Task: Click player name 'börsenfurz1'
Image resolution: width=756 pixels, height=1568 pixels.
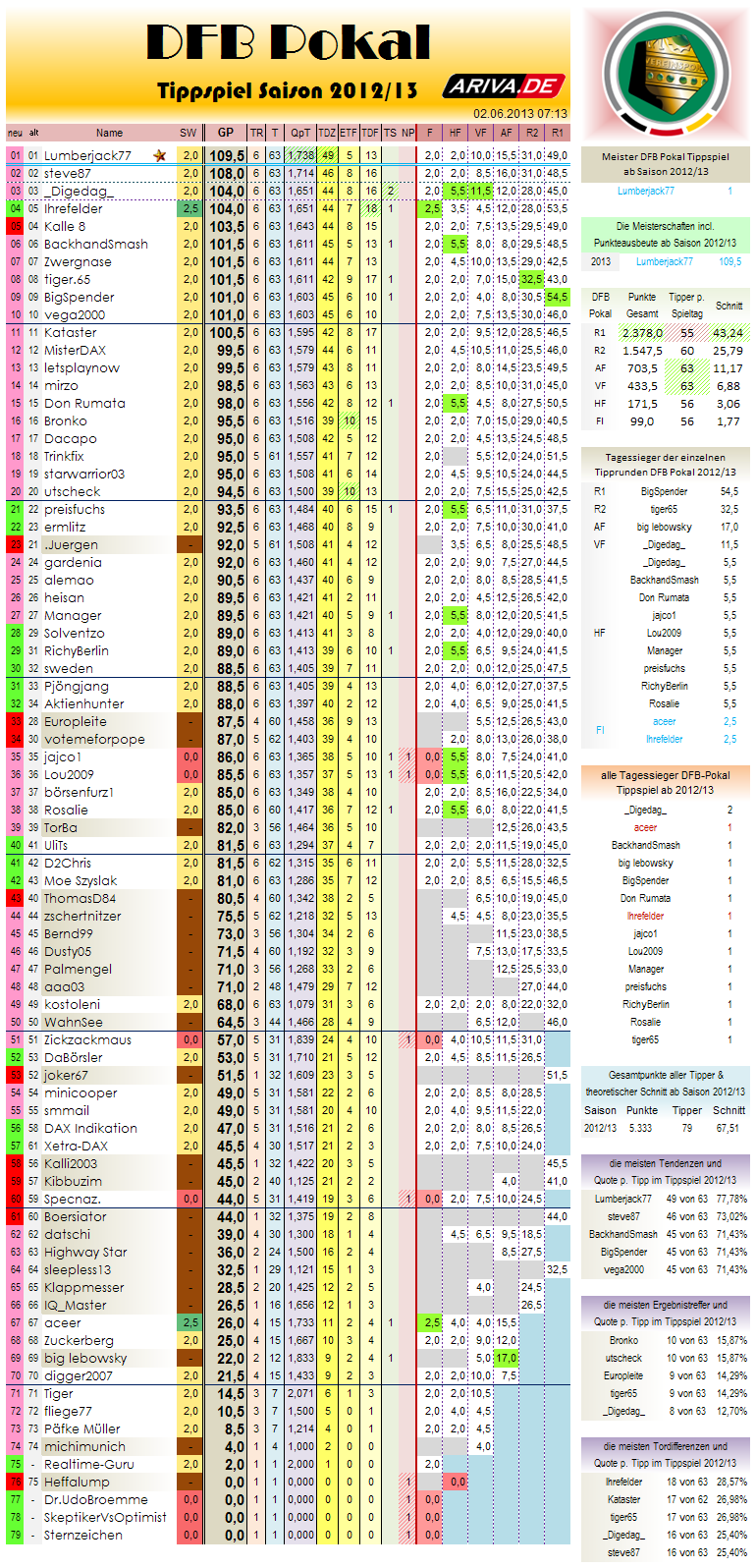Action: coord(79,792)
